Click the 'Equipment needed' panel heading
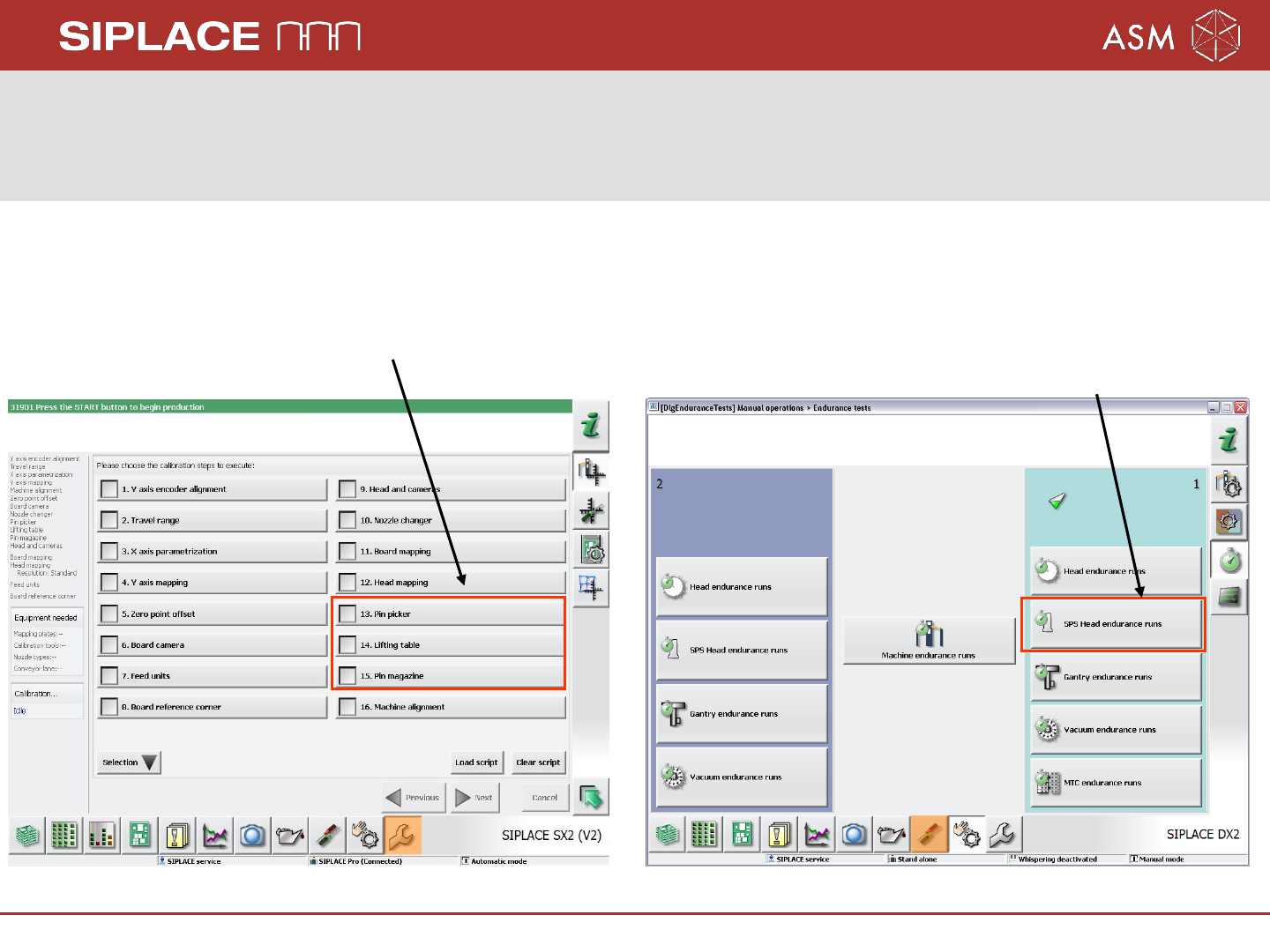The width and height of the screenshot is (1270, 952). [46, 618]
